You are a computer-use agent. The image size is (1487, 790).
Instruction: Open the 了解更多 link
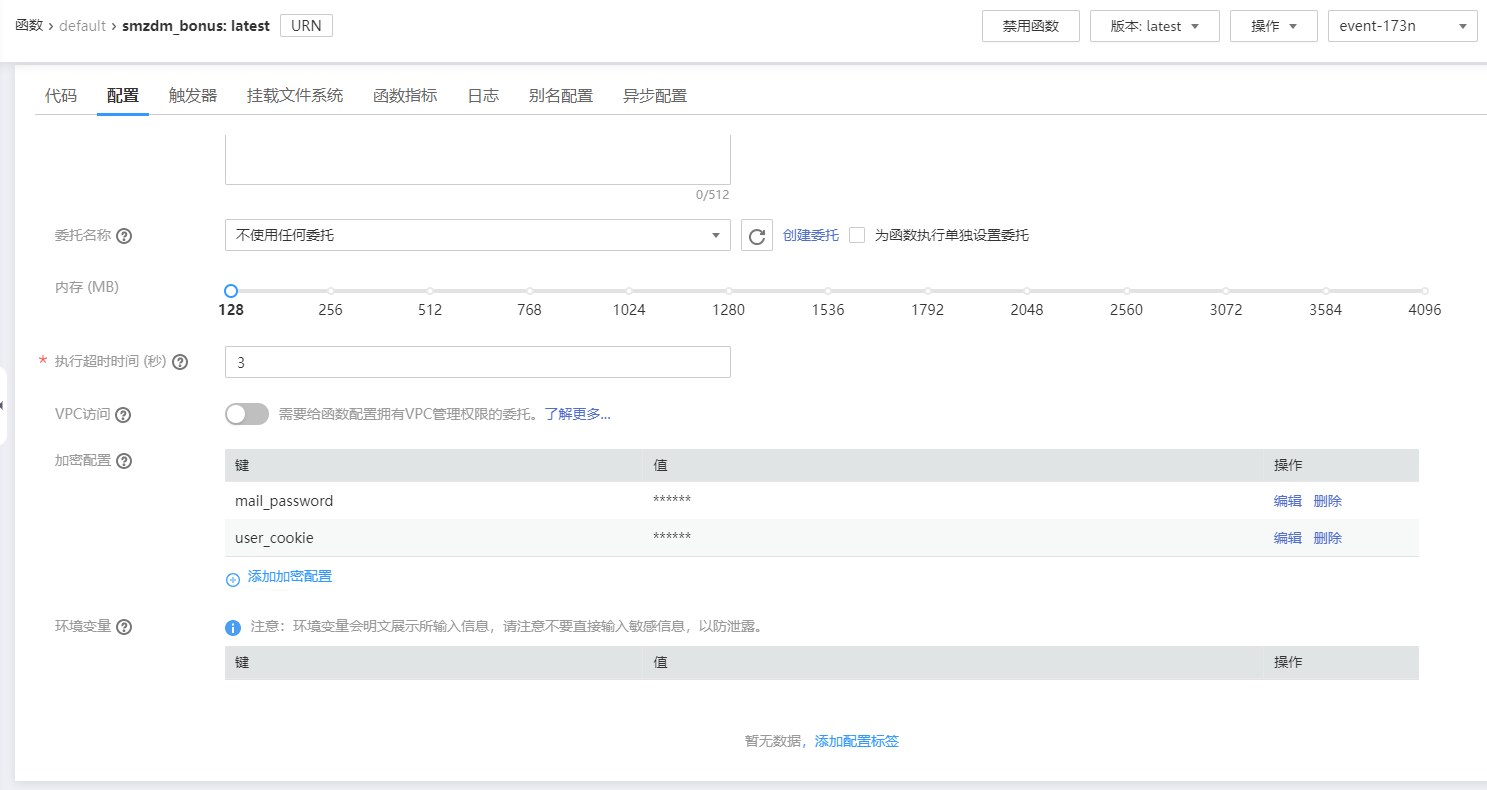pos(577,414)
